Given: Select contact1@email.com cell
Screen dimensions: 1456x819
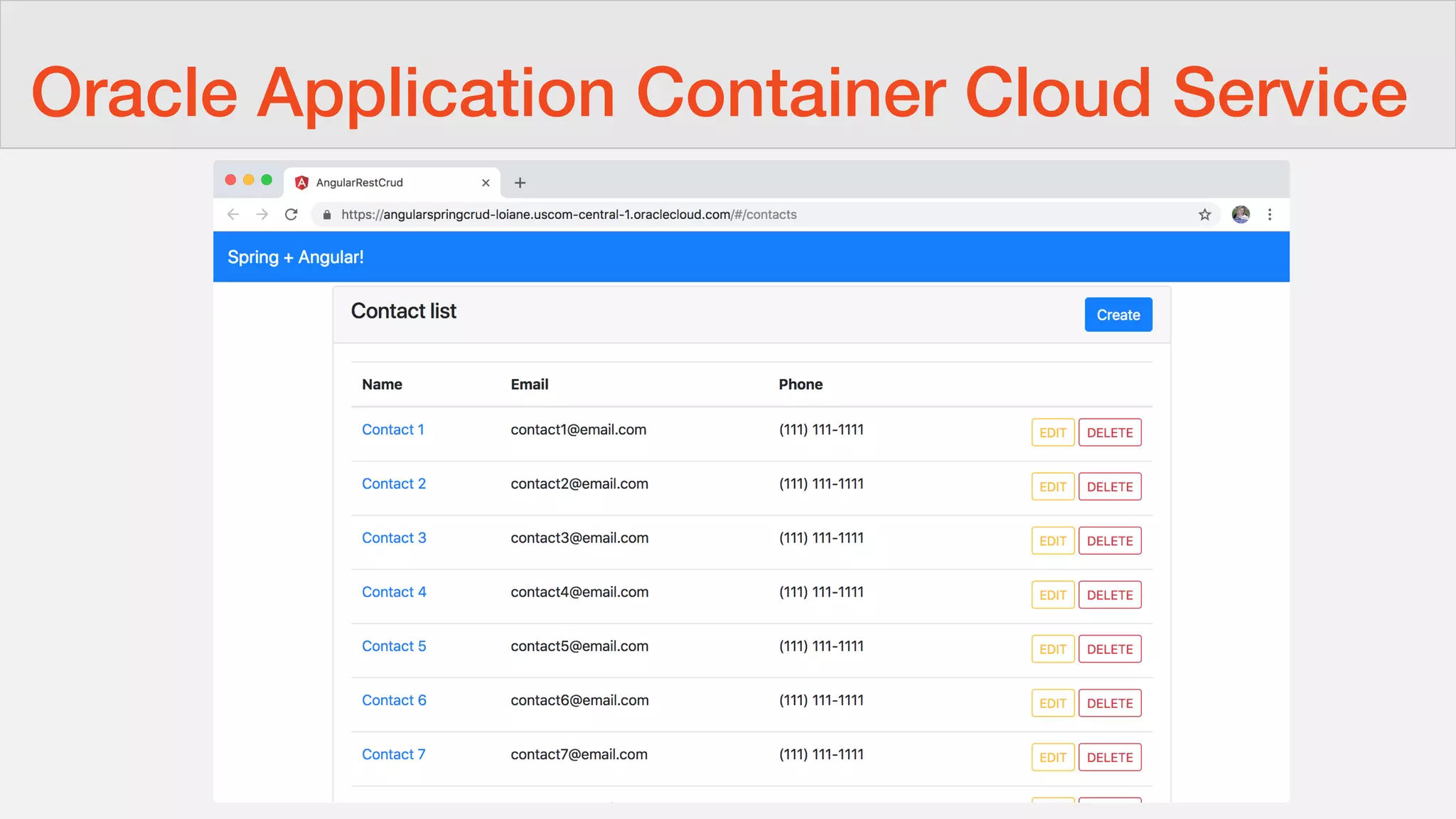Looking at the screenshot, I should [579, 429].
